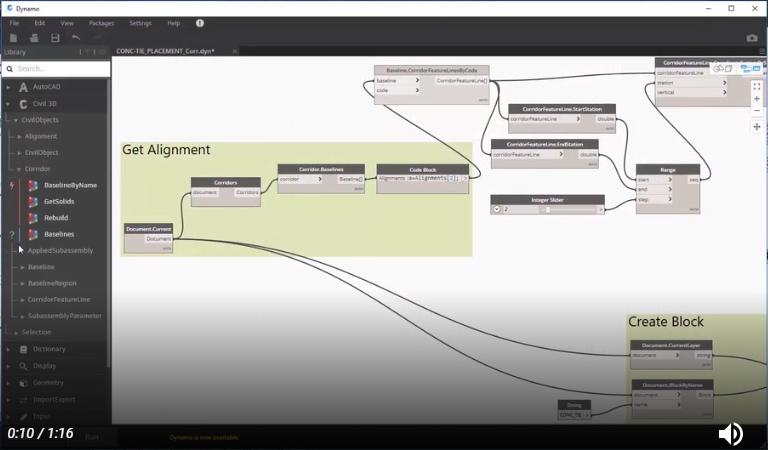Expand the CivilObject tree item
The width and height of the screenshot is (768, 450).
(19, 153)
